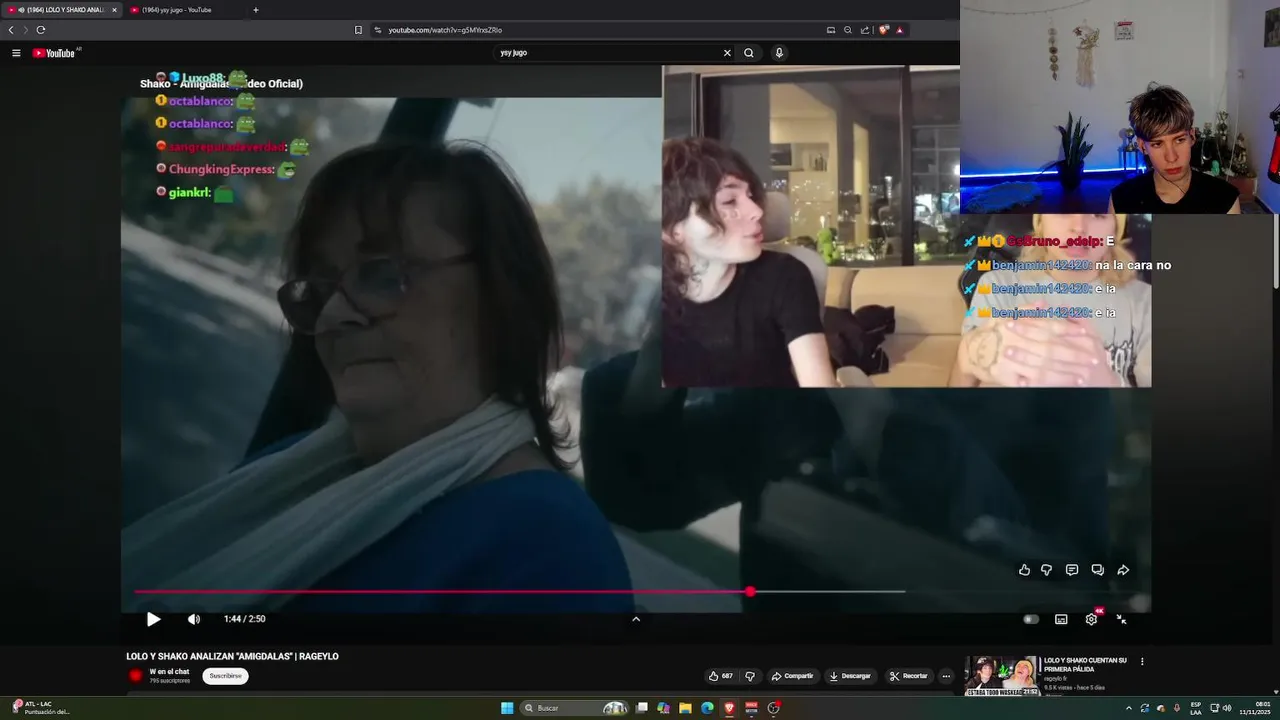Click the share icon in address bar

tap(865, 30)
